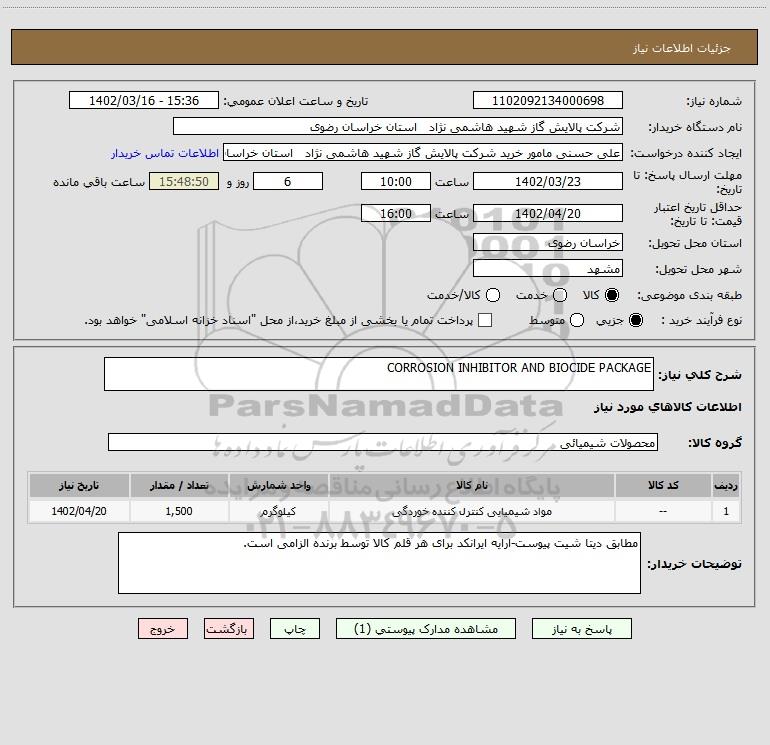Image resolution: width=770 pixels, height=745 pixels.
Task: Click need date cell 1402/04/20 in table
Action: (79, 511)
